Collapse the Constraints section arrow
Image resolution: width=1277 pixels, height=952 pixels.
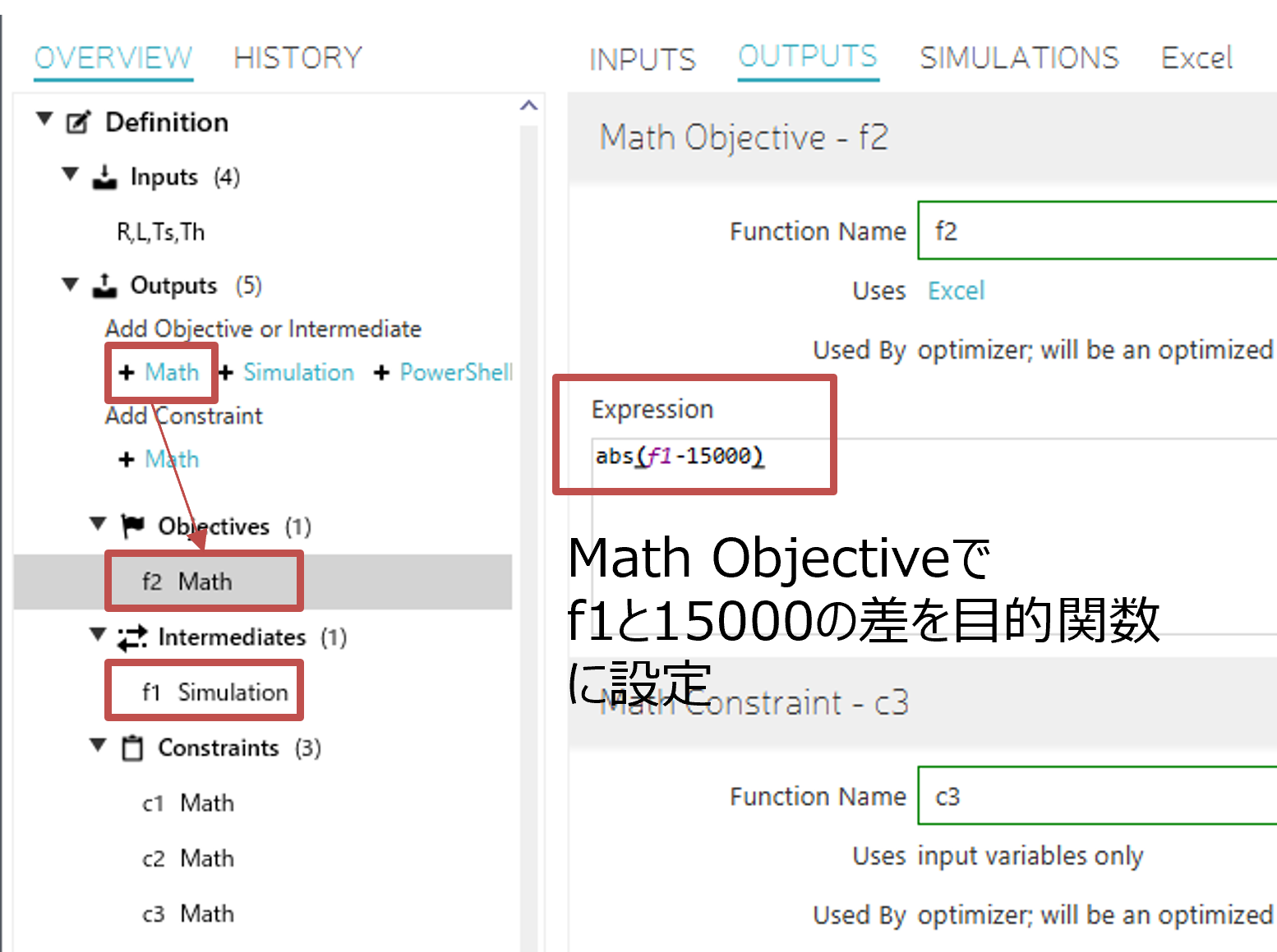click(x=98, y=746)
